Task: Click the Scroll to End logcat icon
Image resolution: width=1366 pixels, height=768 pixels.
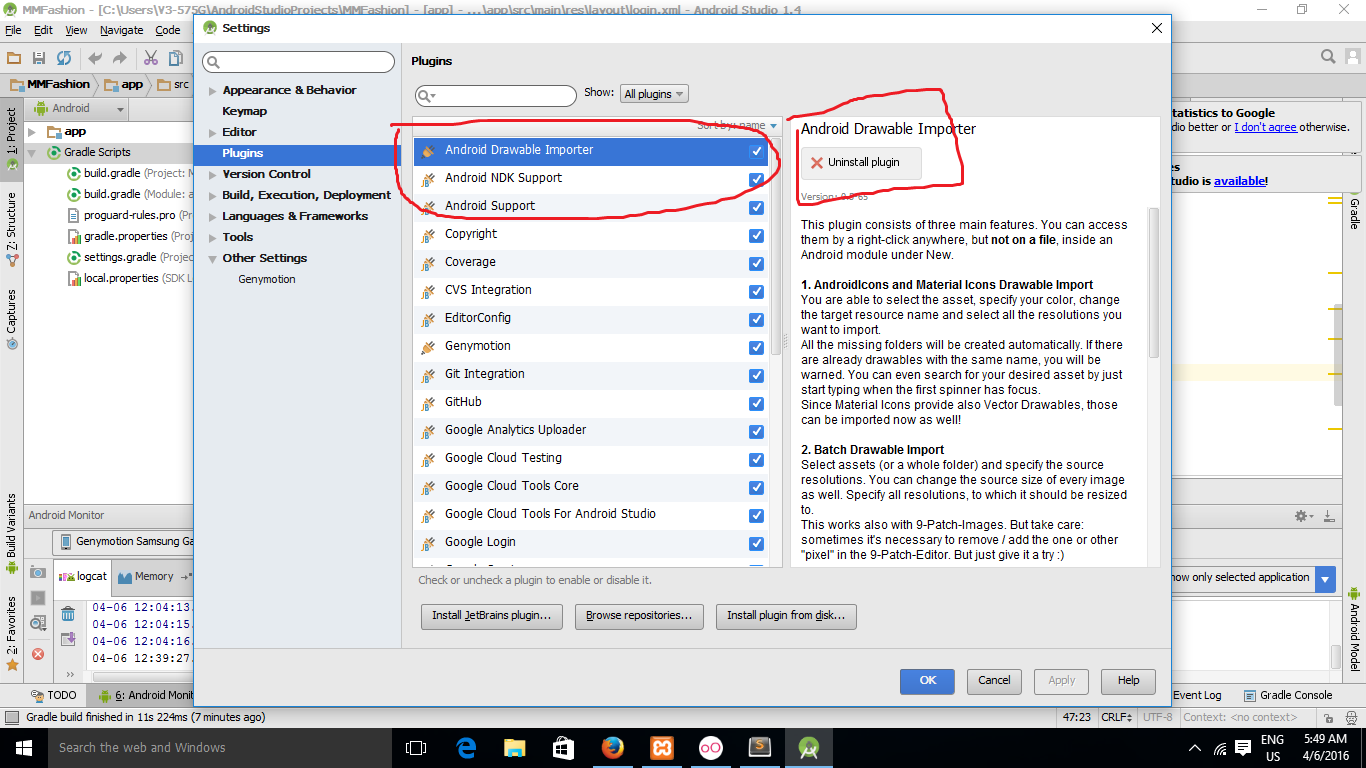Action: point(68,639)
